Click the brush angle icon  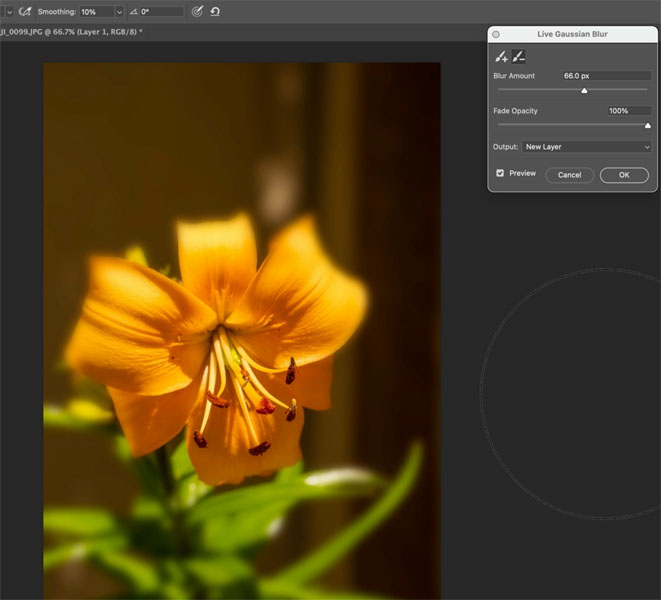134,12
